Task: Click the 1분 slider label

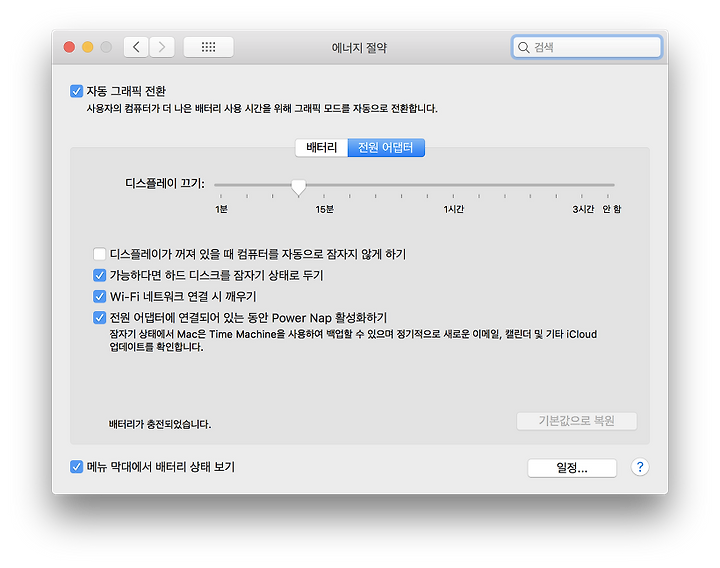Action: (221, 209)
